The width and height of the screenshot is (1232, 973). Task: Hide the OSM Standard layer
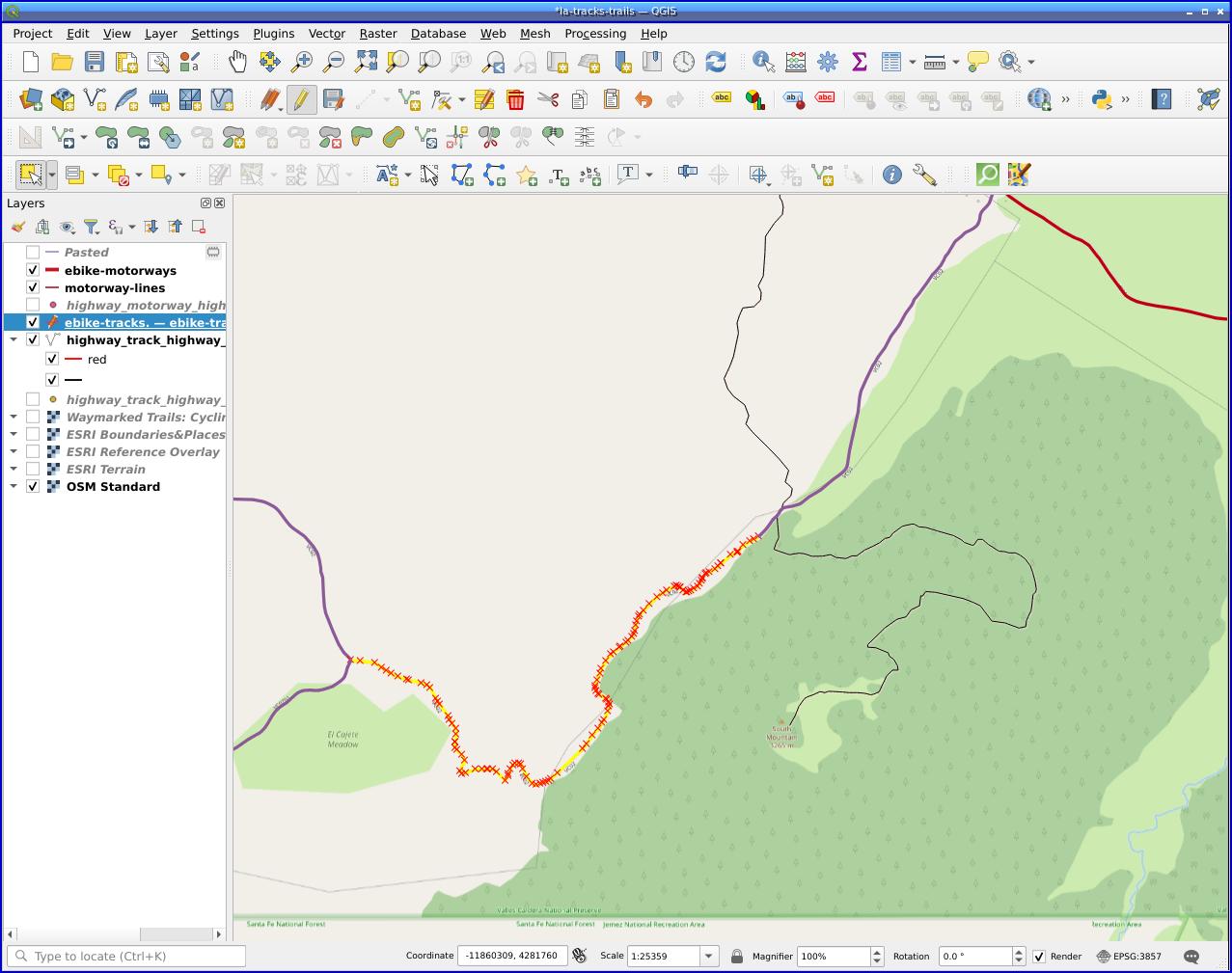click(x=33, y=487)
